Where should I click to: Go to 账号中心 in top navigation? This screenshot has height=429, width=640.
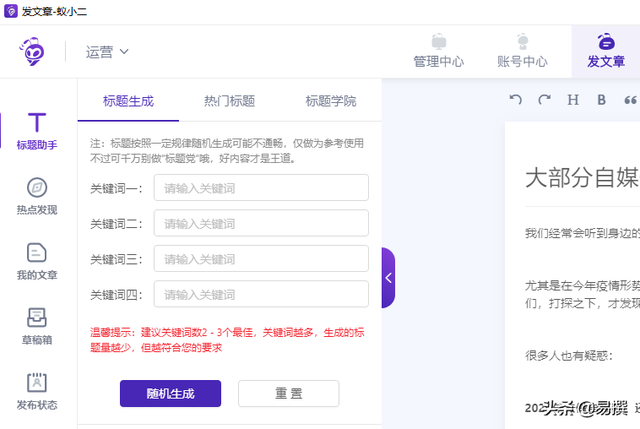tap(522, 51)
